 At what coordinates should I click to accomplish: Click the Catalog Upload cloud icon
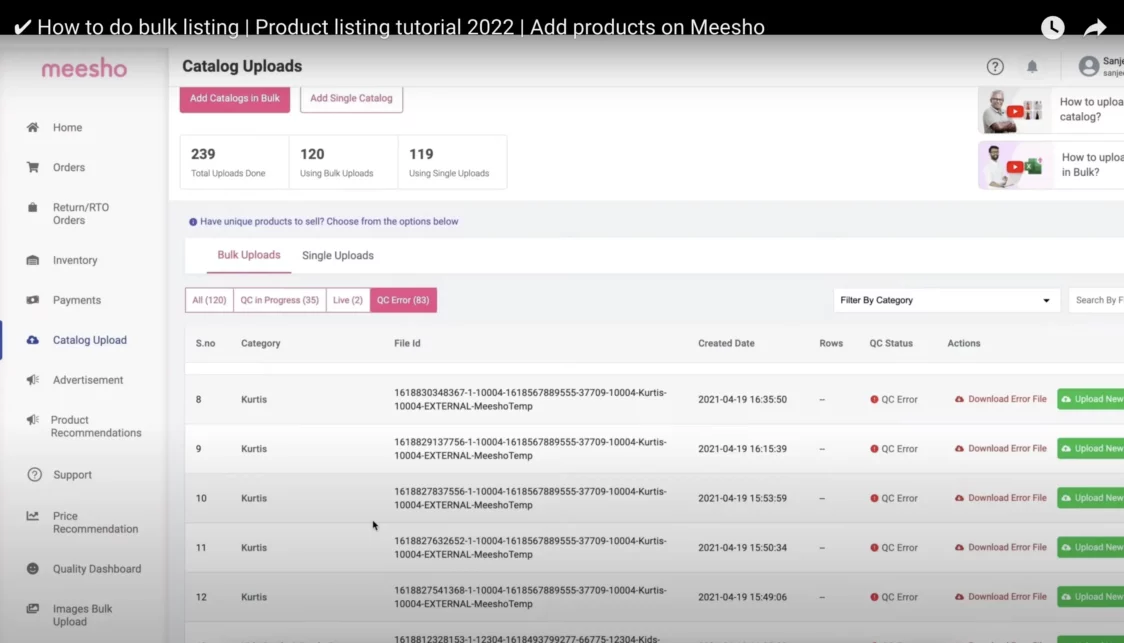pyautogui.click(x=33, y=340)
